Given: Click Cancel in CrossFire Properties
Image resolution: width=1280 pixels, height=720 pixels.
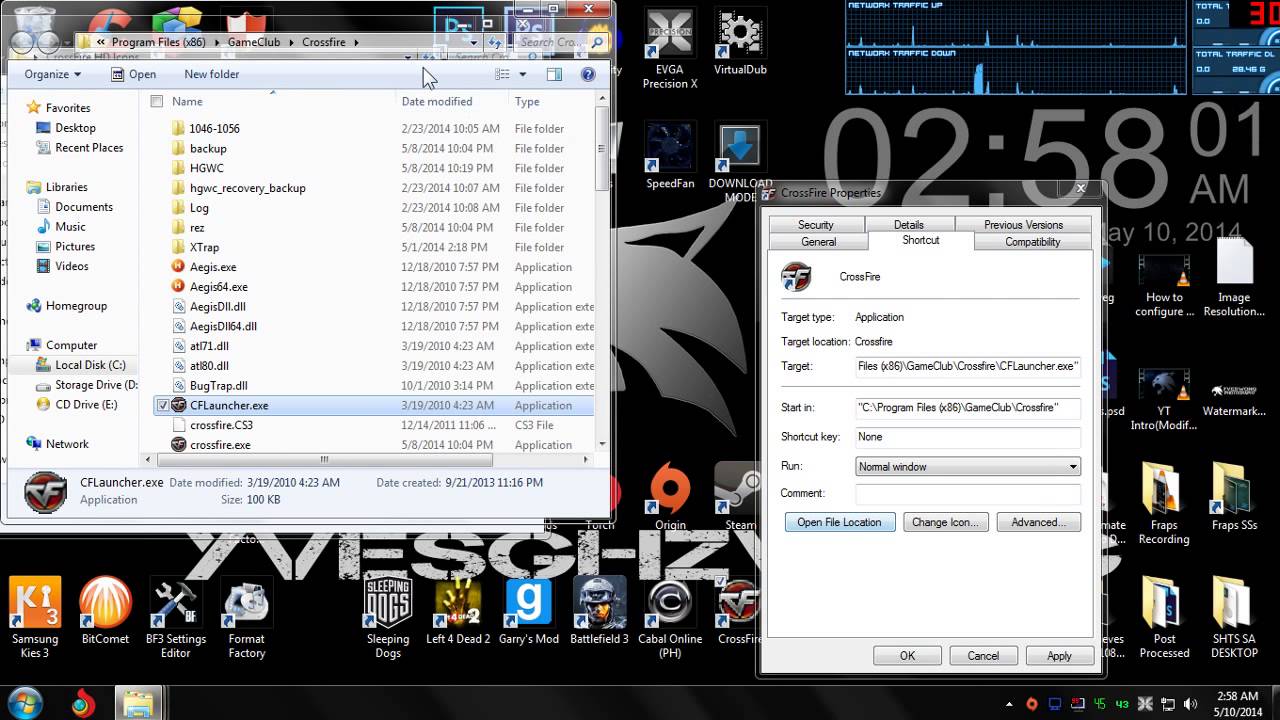Looking at the screenshot, I should (x=983, y=656).
